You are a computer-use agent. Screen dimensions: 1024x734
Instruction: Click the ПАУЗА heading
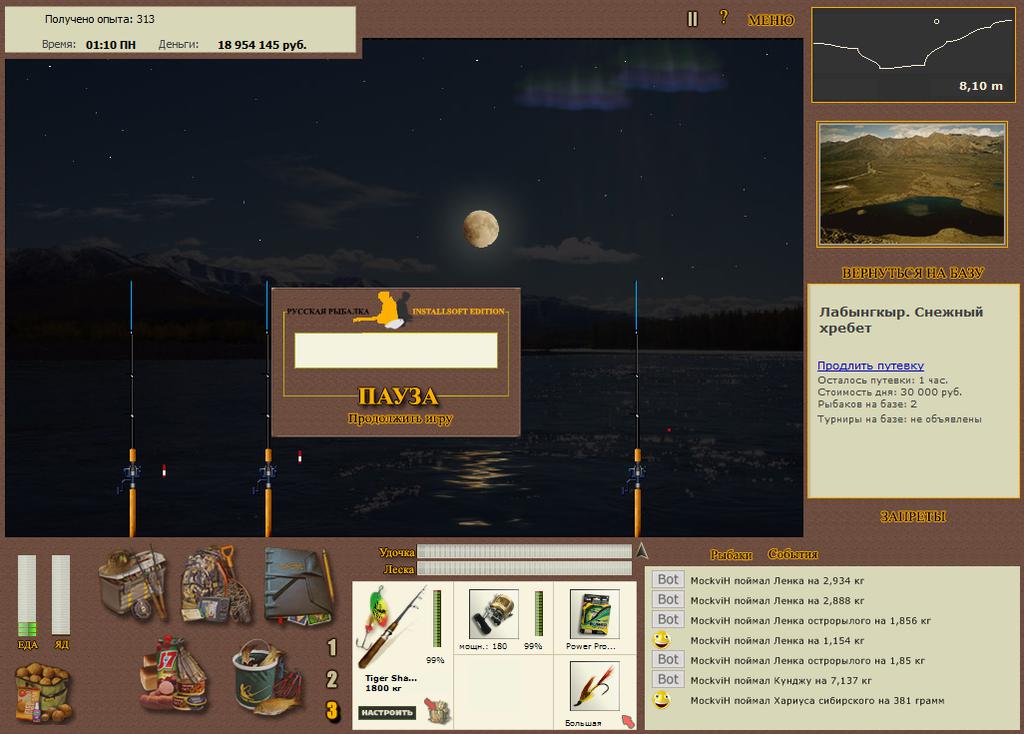(x=397, y=396)
